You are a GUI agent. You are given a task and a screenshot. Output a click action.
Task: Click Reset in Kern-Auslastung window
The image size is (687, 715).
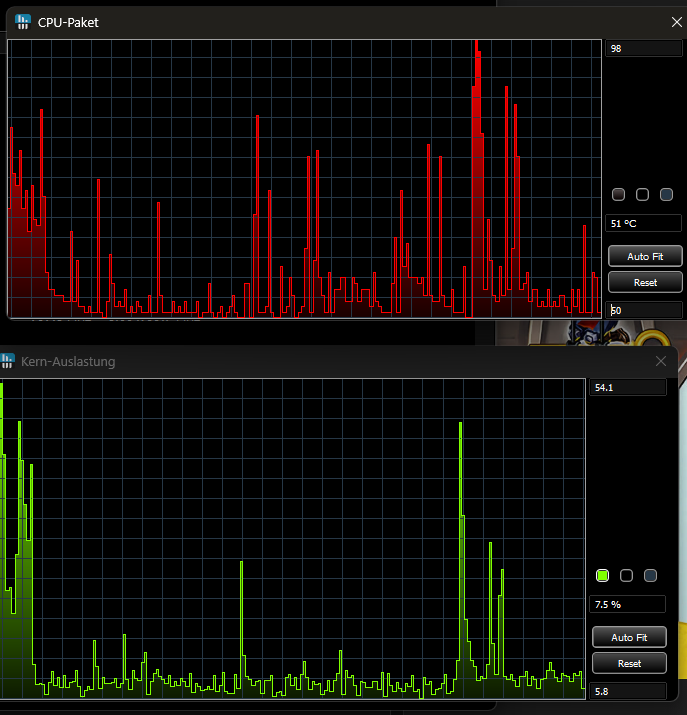tap(629, 663)
